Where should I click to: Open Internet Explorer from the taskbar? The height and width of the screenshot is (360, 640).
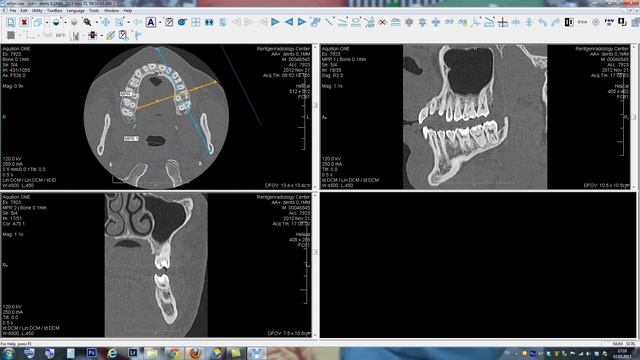112,353
